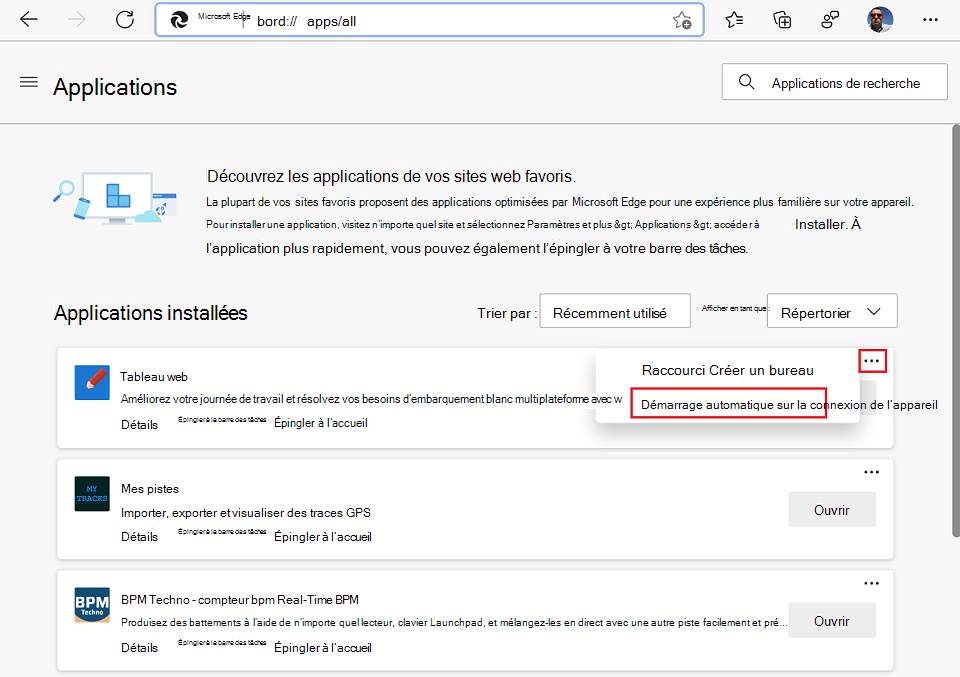Click 'Épingler à l'accueil' for BPM Techno
The image size is (960, 677).
click(322, 647)
